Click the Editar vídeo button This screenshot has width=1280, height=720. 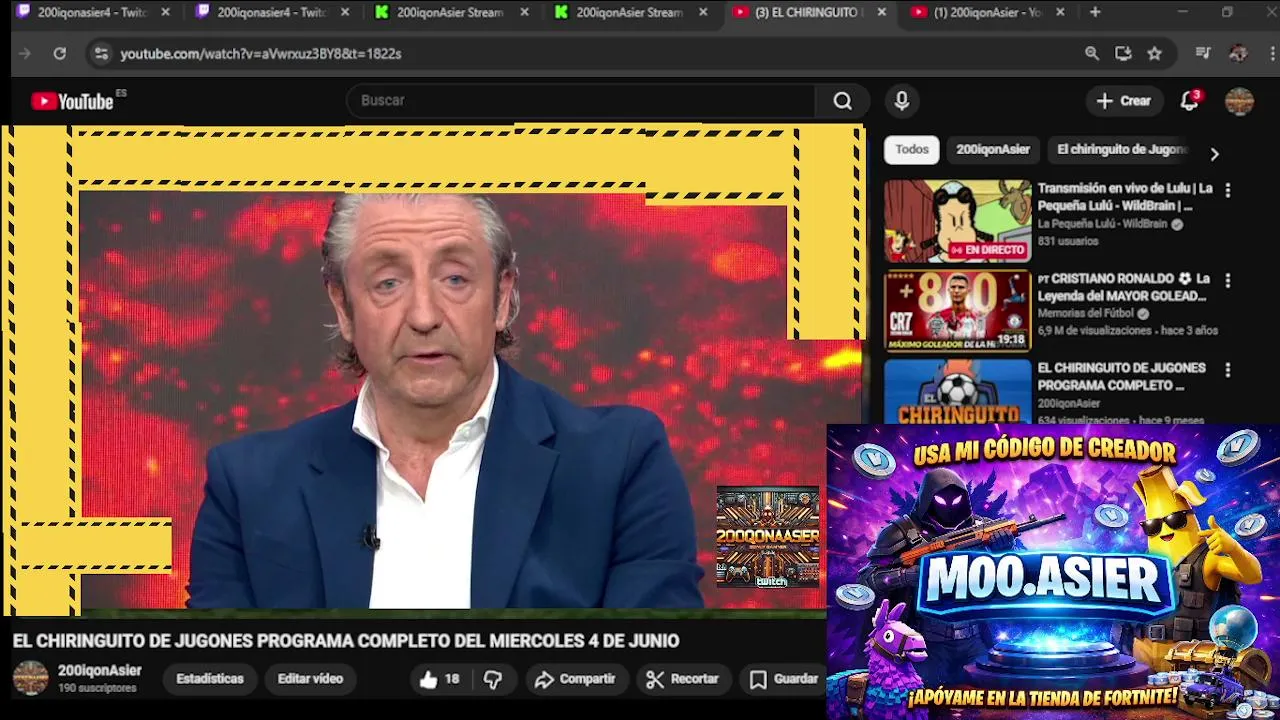[x=310, y=679]
